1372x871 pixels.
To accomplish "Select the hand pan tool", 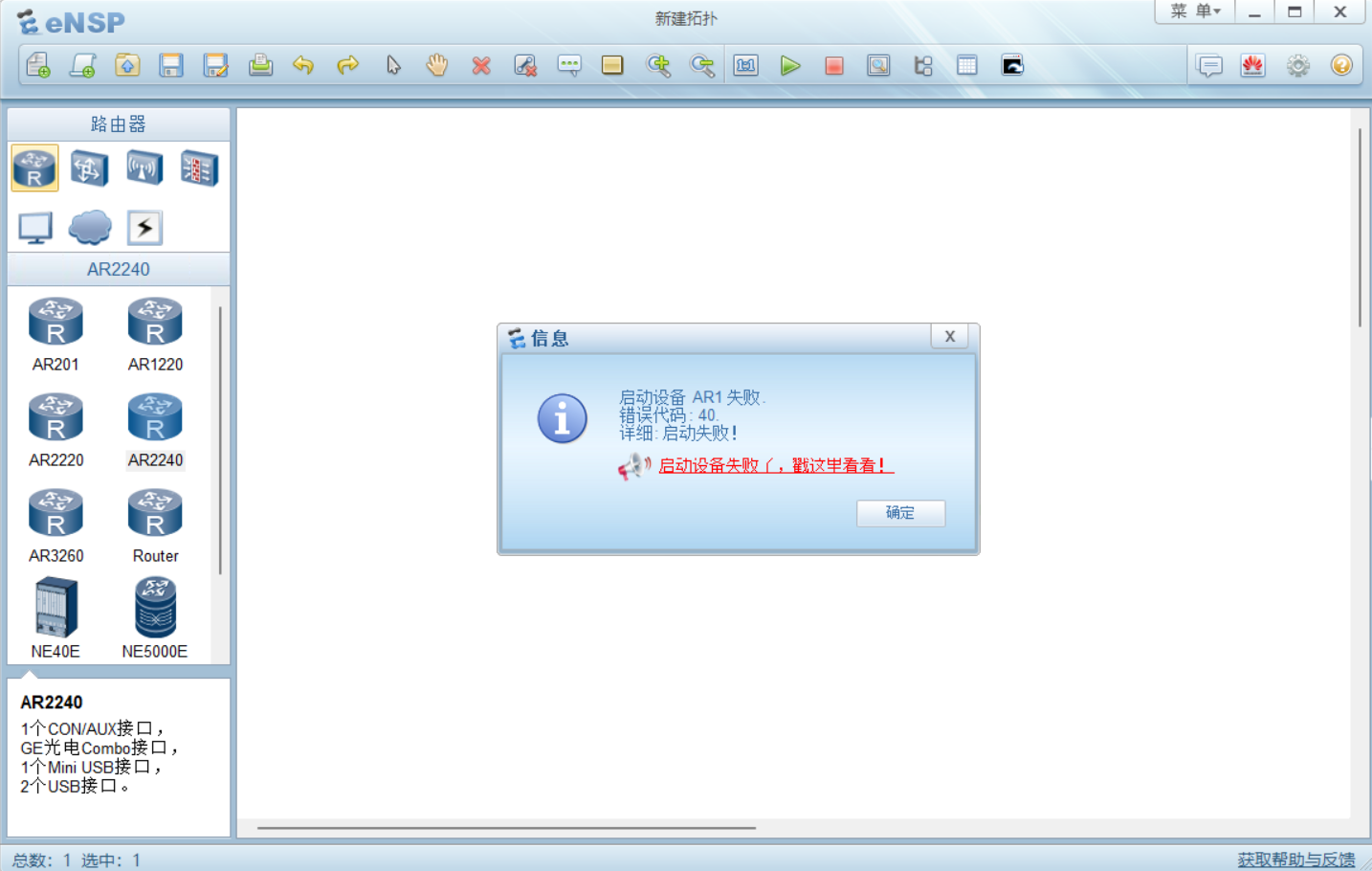I will click(437, 65).
